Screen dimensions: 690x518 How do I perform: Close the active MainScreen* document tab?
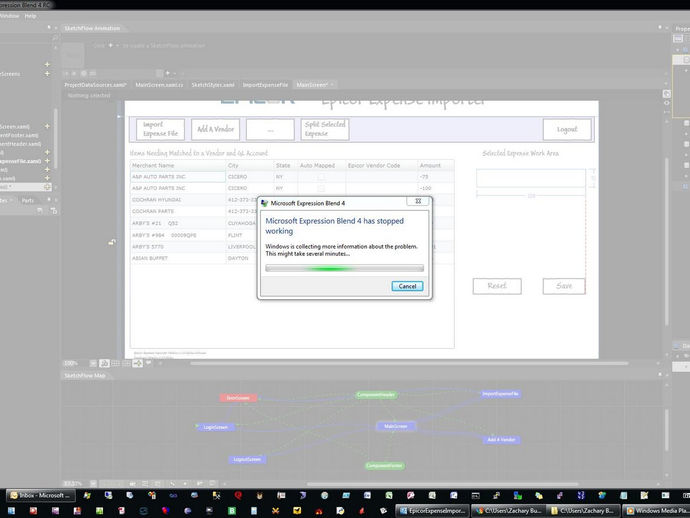coord(332,84)
